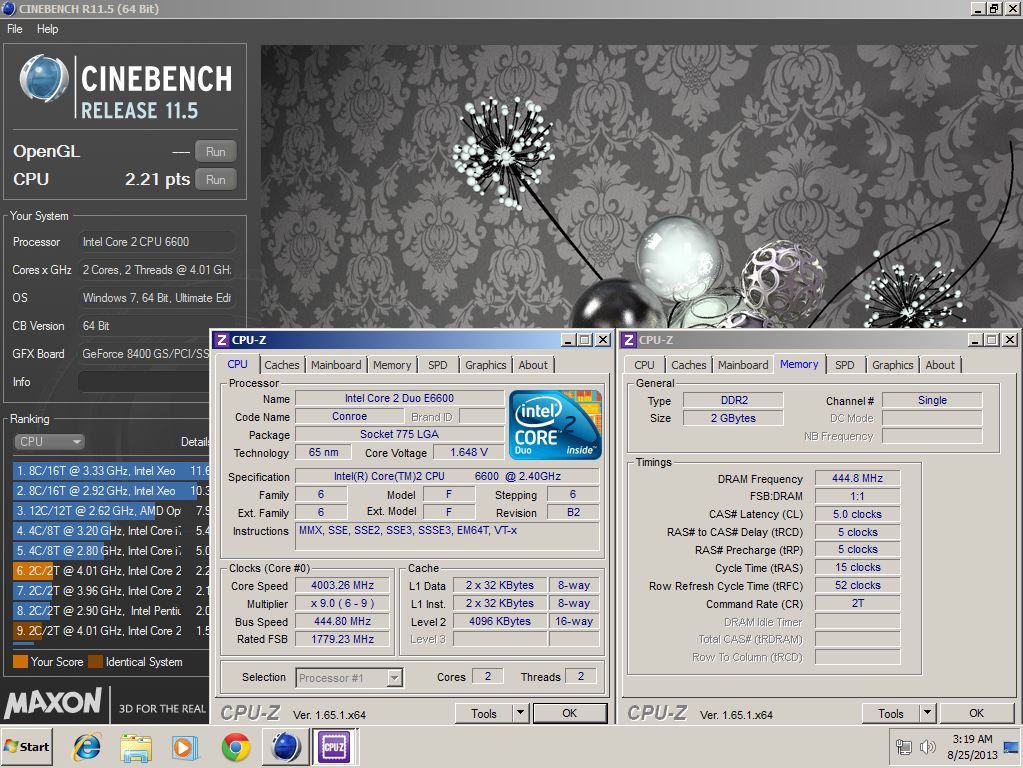This screenshot has height=768, width=1023.
Task: Click the 1.648 V Core Voltage value
Action: click(469, 452)
